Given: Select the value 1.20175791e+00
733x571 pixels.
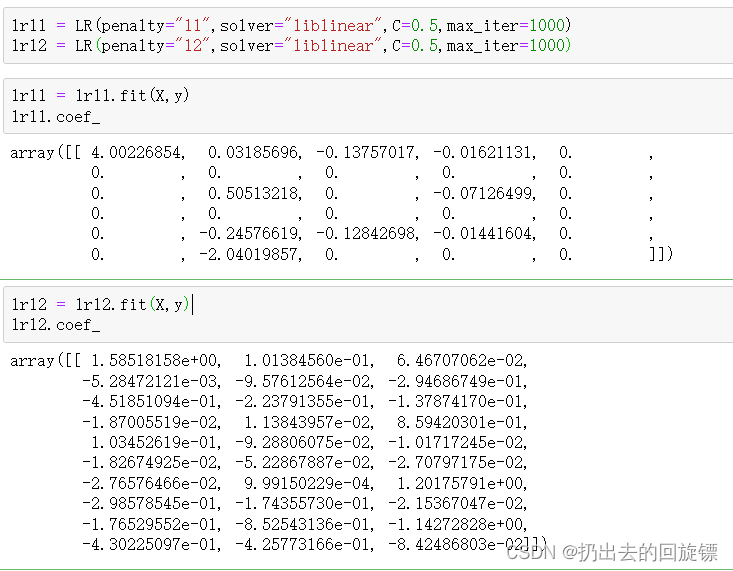Looking at the screenshot, I should 460,483.
